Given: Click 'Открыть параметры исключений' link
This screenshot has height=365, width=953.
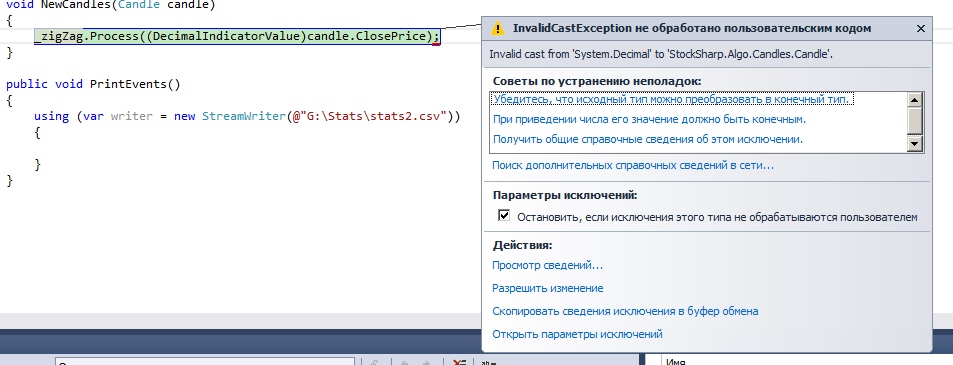Looking at the screenshot, I should (577, 334).
